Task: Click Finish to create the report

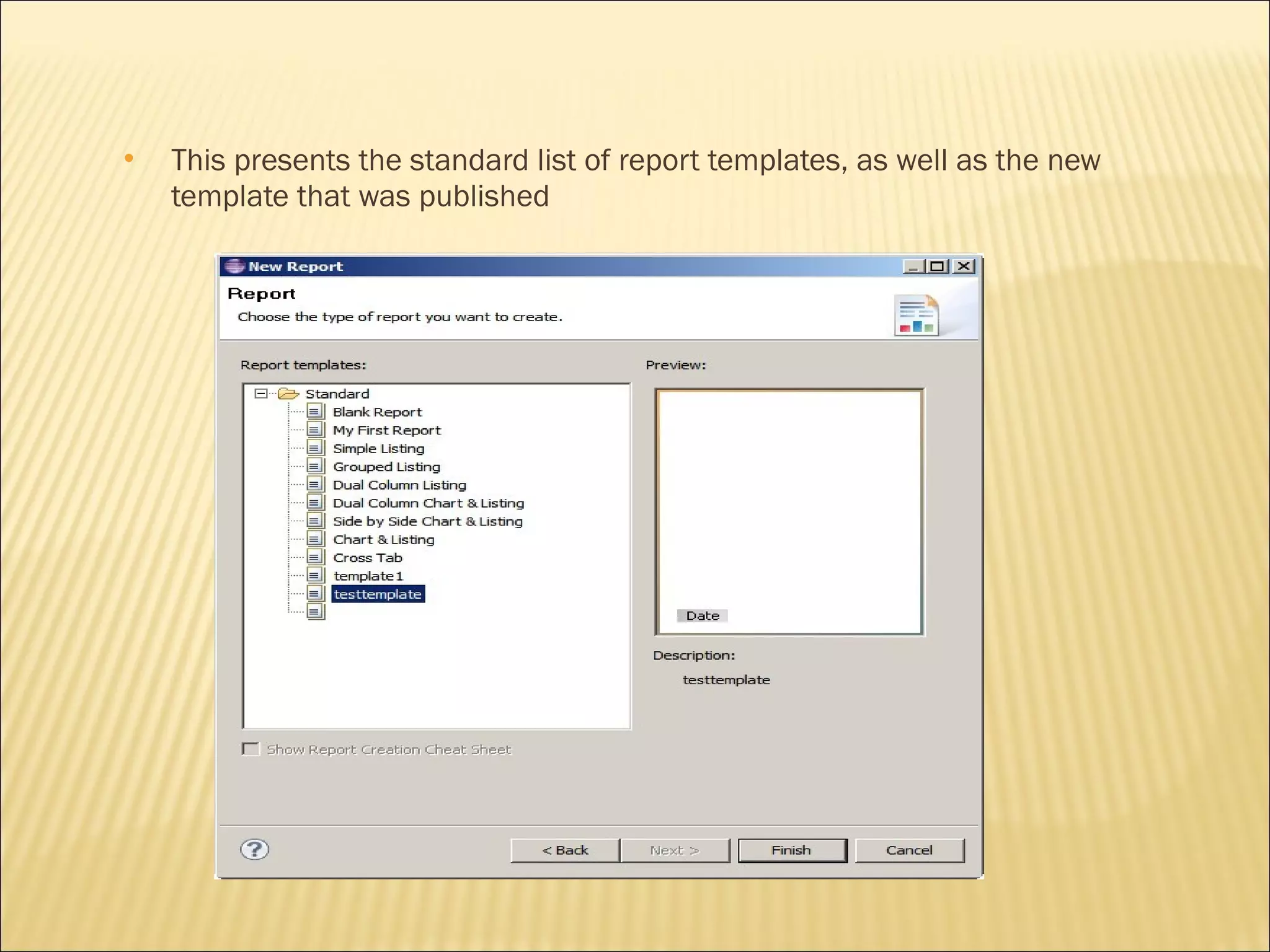Action: tap(792, 850)
